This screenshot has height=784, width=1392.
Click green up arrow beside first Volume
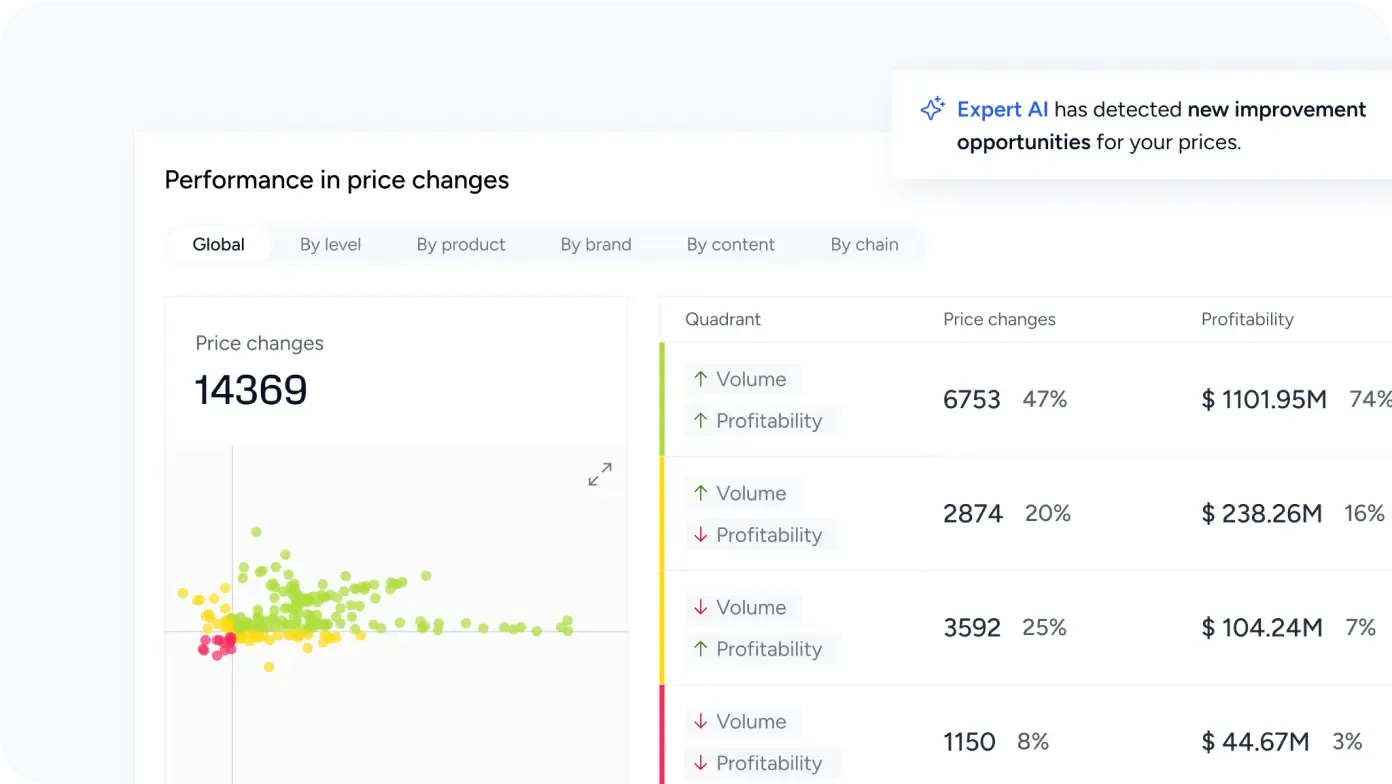point(700,379)
